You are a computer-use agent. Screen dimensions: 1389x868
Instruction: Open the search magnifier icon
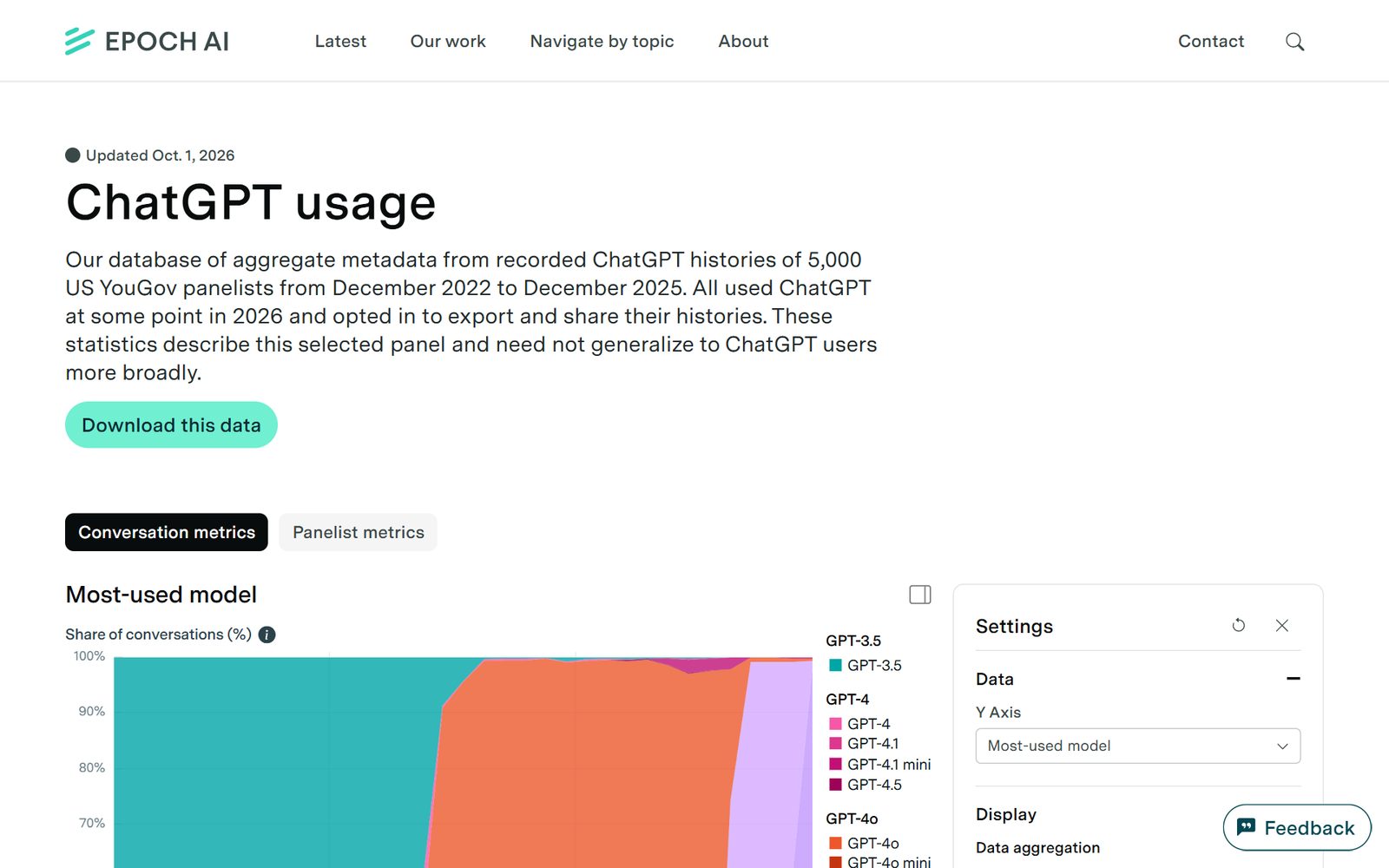(x=1294, y=42)
